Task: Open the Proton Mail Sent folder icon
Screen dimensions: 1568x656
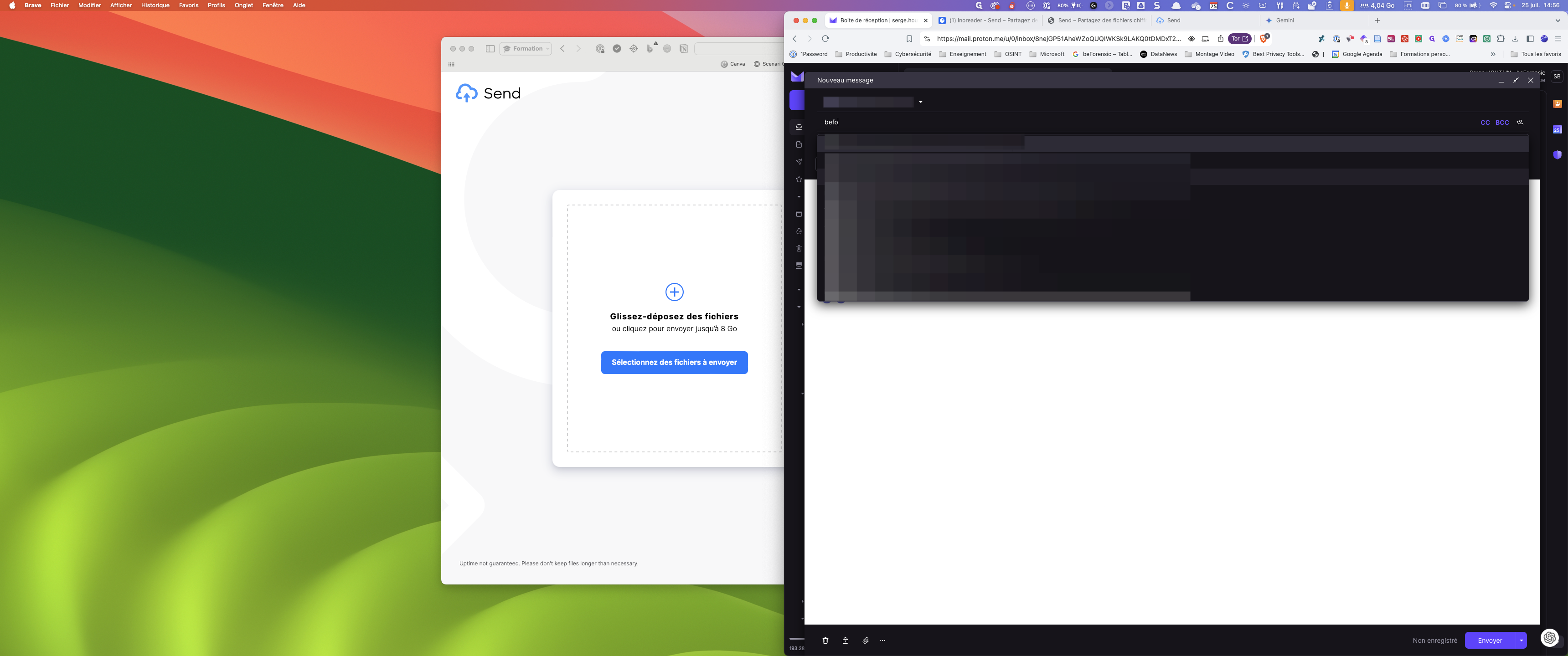Action: tap(799, 162)
